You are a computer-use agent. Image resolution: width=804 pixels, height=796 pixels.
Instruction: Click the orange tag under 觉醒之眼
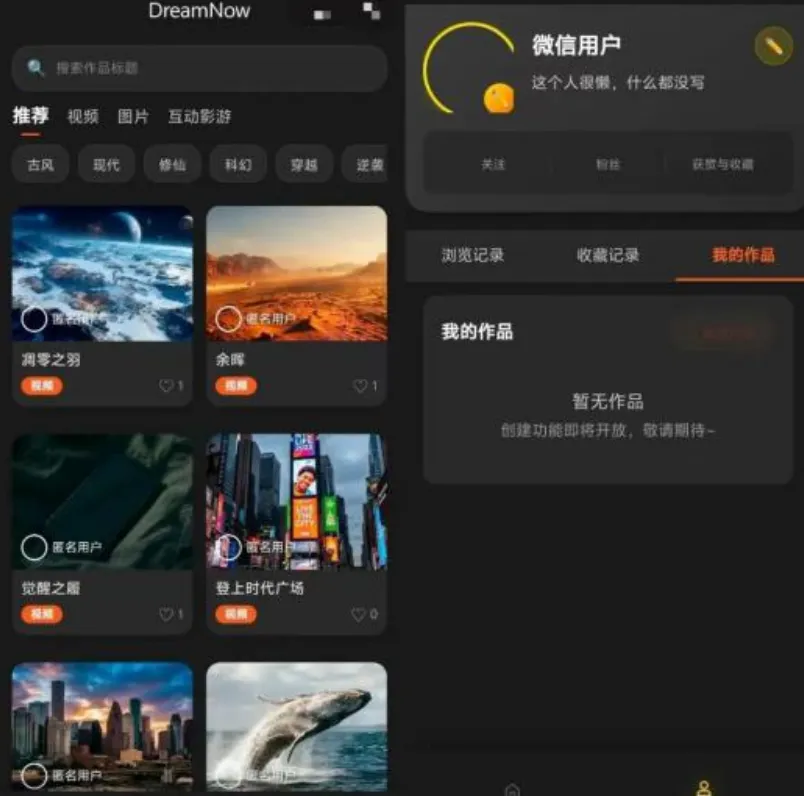click(x=42, y=614)
